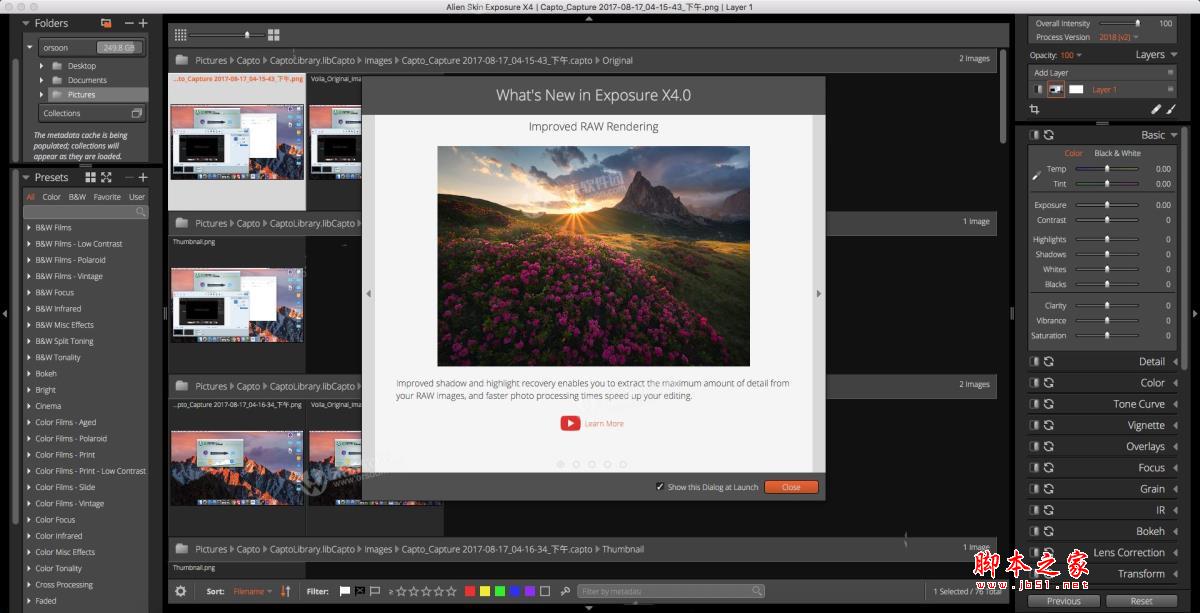
Task: Select the Color presets tab
Action: coord(51,197)
